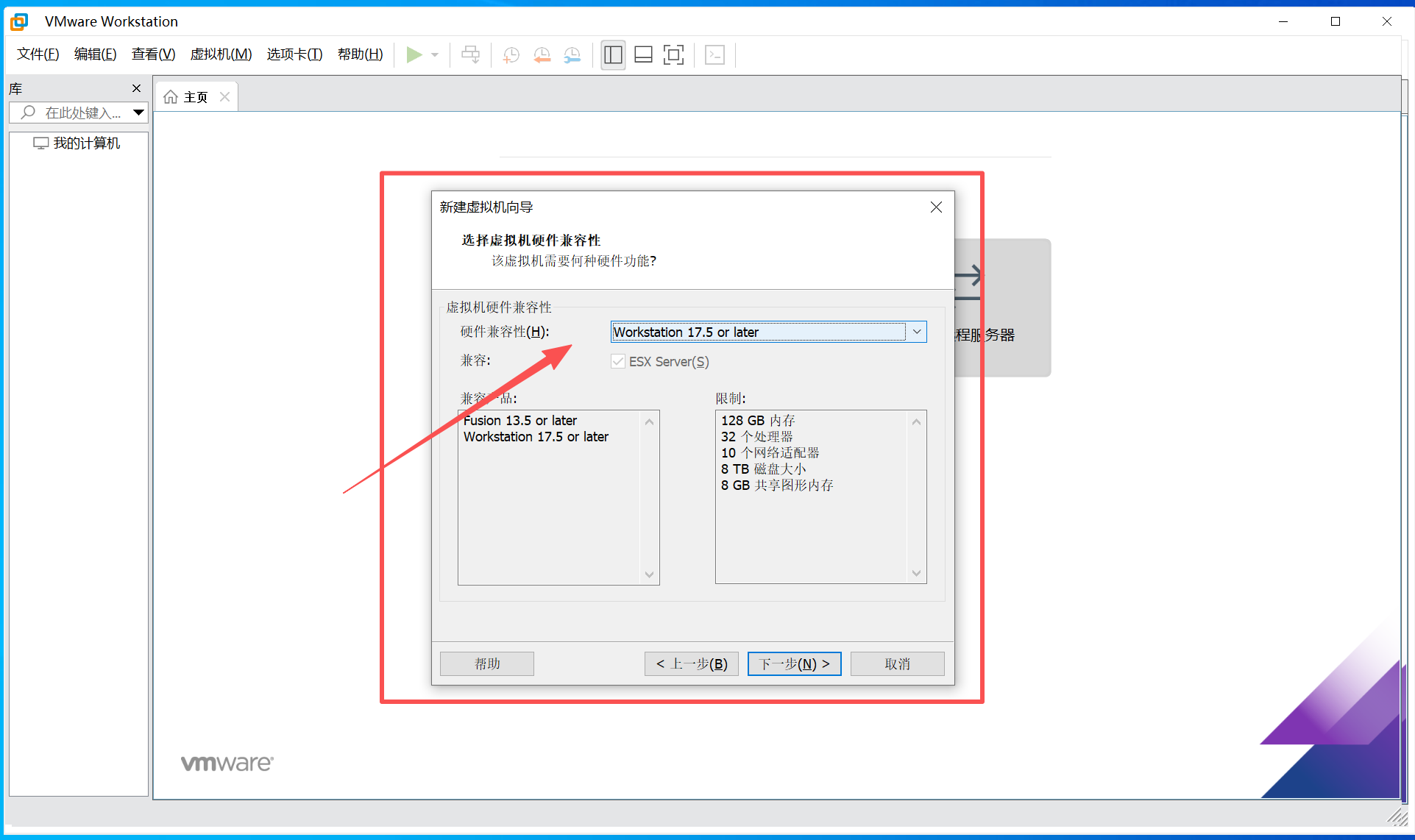Click the thumbnail bar view icon
Viewport: 1415px width, 840px height.
tap(643, 54)
